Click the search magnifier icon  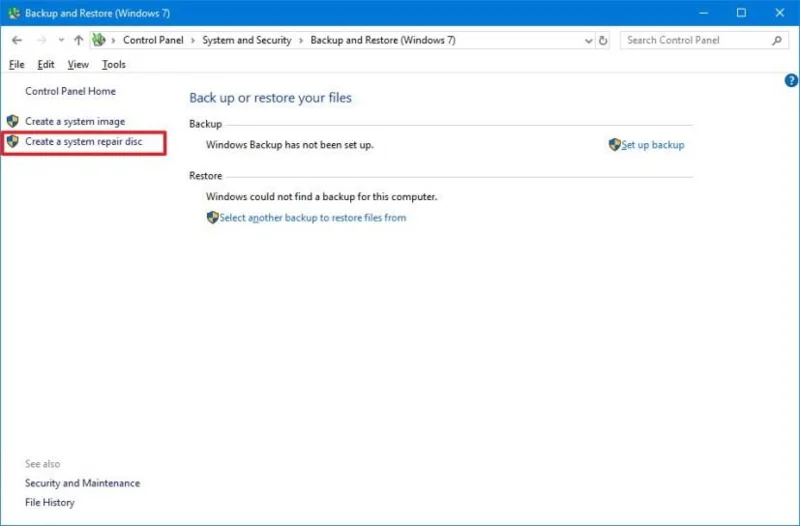[777, 40]
